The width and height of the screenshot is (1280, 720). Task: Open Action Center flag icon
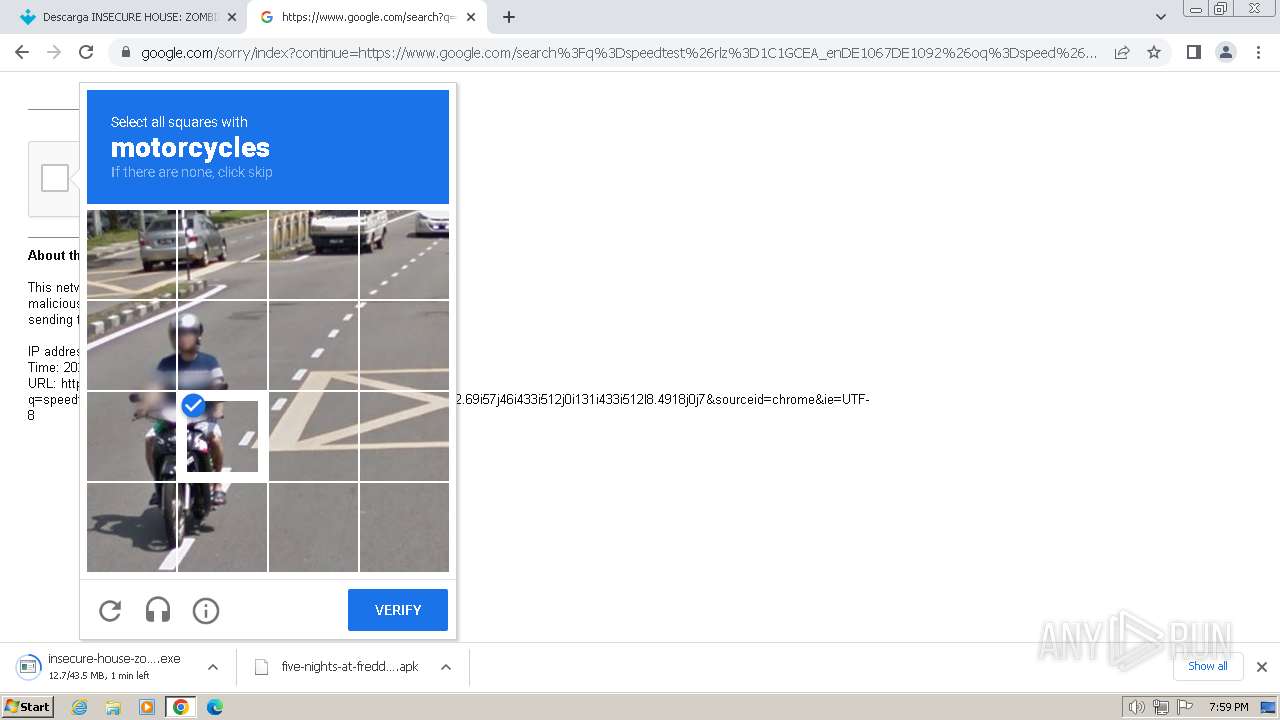[x=1185, y=707]
